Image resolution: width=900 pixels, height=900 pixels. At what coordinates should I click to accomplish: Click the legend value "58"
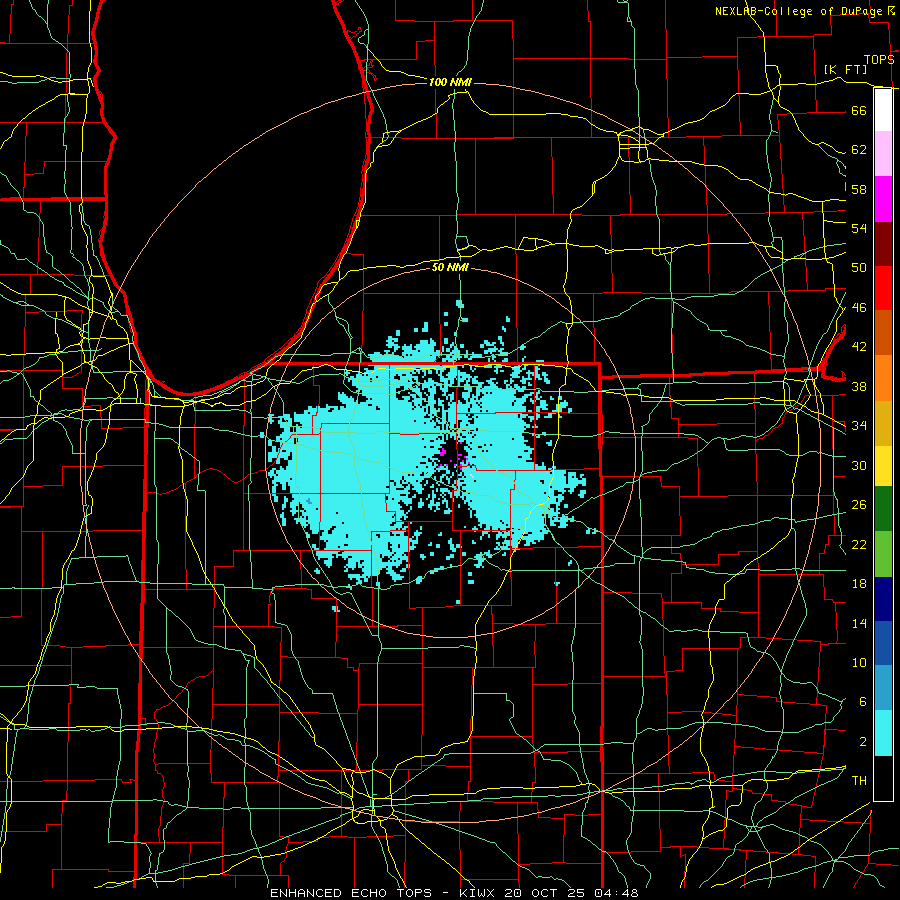tap(859, 189)
